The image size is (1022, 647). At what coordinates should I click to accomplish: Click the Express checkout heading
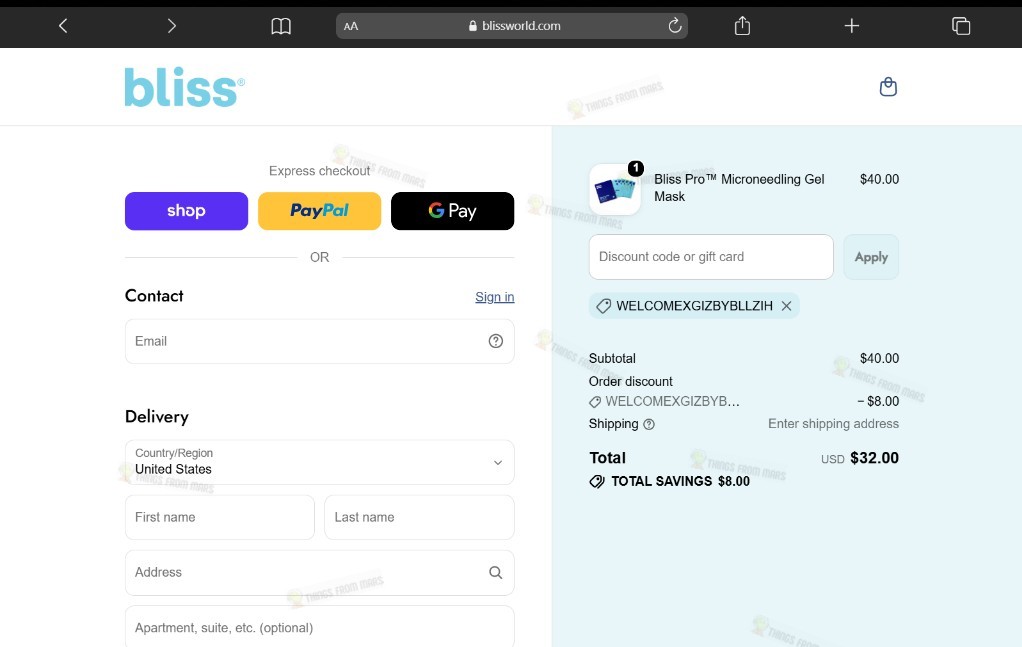tap(319, 171)
